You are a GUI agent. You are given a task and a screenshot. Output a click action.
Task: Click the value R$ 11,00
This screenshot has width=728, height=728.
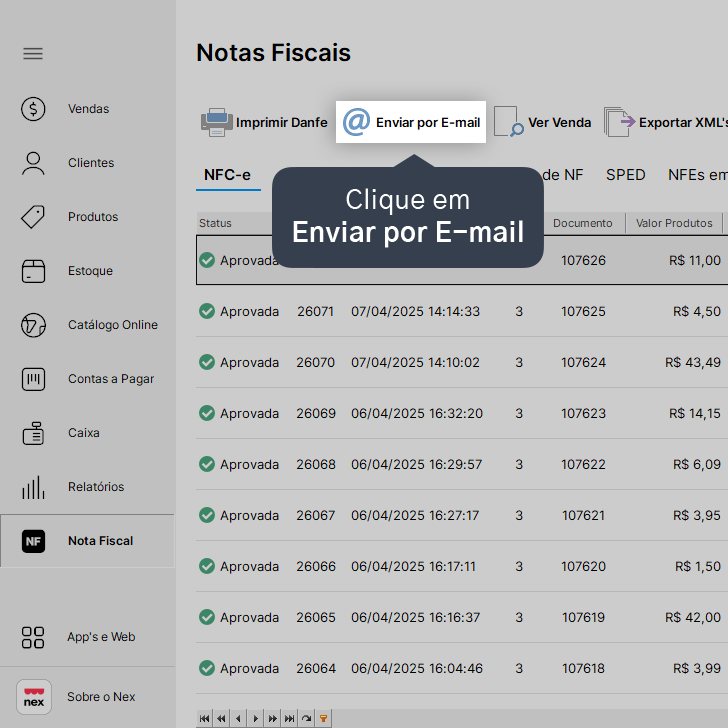click(695, 260)
